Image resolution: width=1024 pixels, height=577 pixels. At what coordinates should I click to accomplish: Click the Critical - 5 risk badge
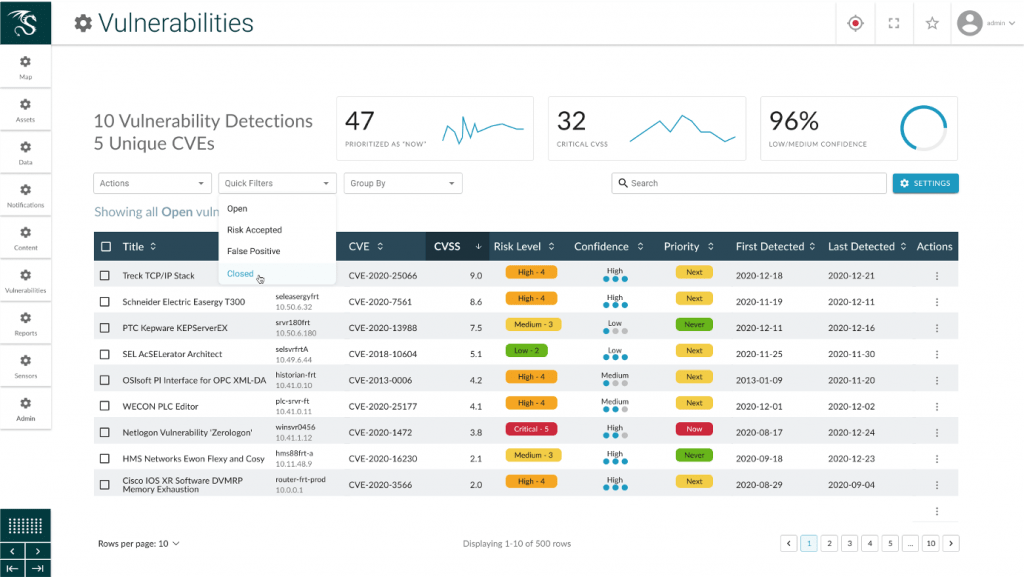tap(531, 429)
